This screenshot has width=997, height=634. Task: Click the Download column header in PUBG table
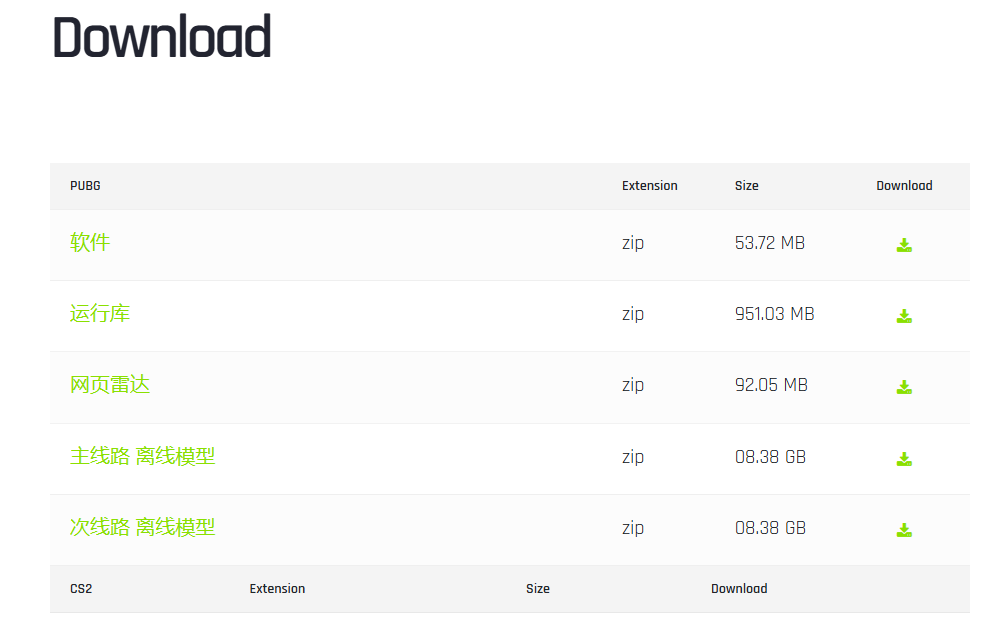pos(904,186)
